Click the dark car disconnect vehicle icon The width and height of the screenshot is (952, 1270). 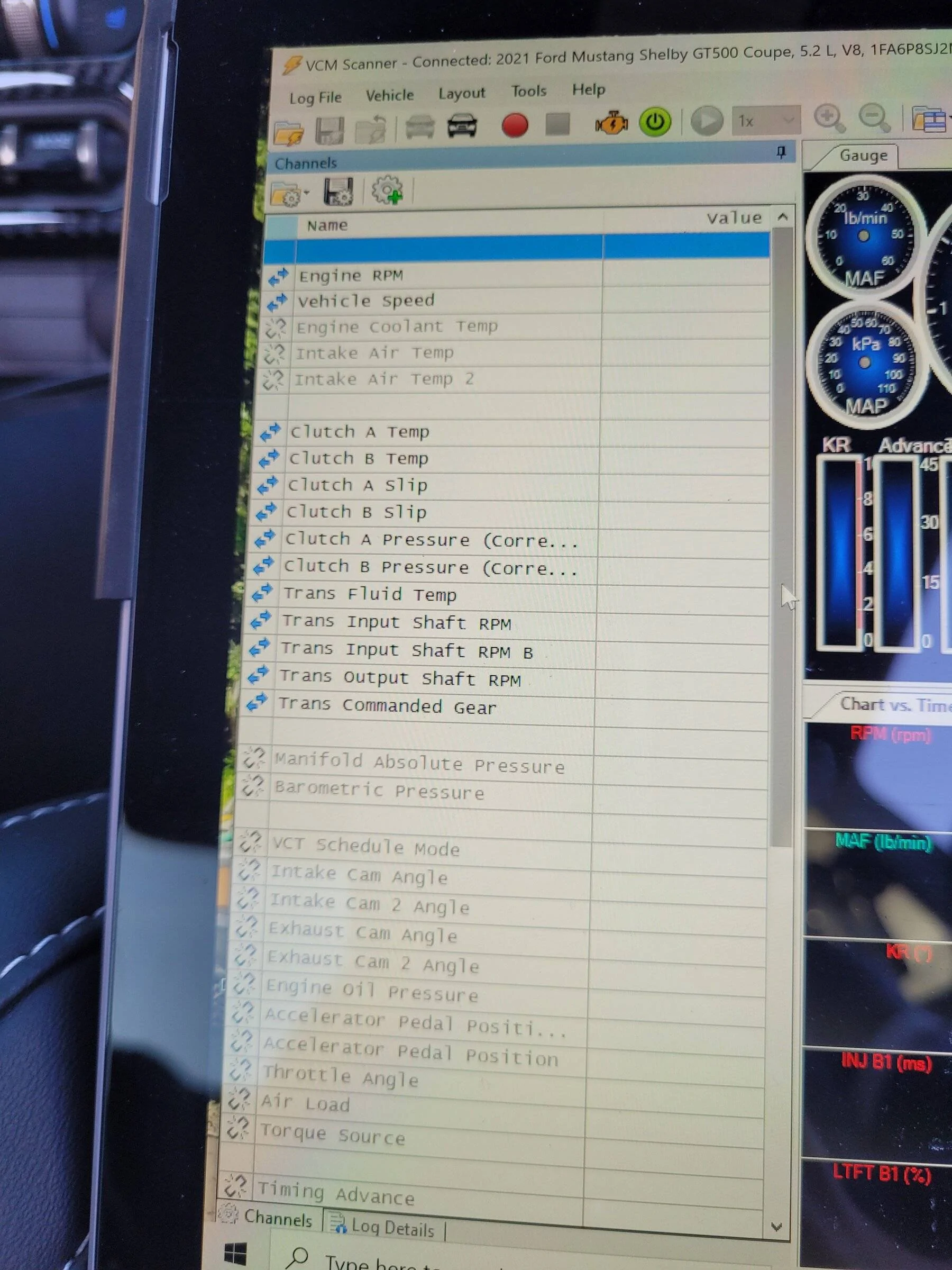[462, 125]
